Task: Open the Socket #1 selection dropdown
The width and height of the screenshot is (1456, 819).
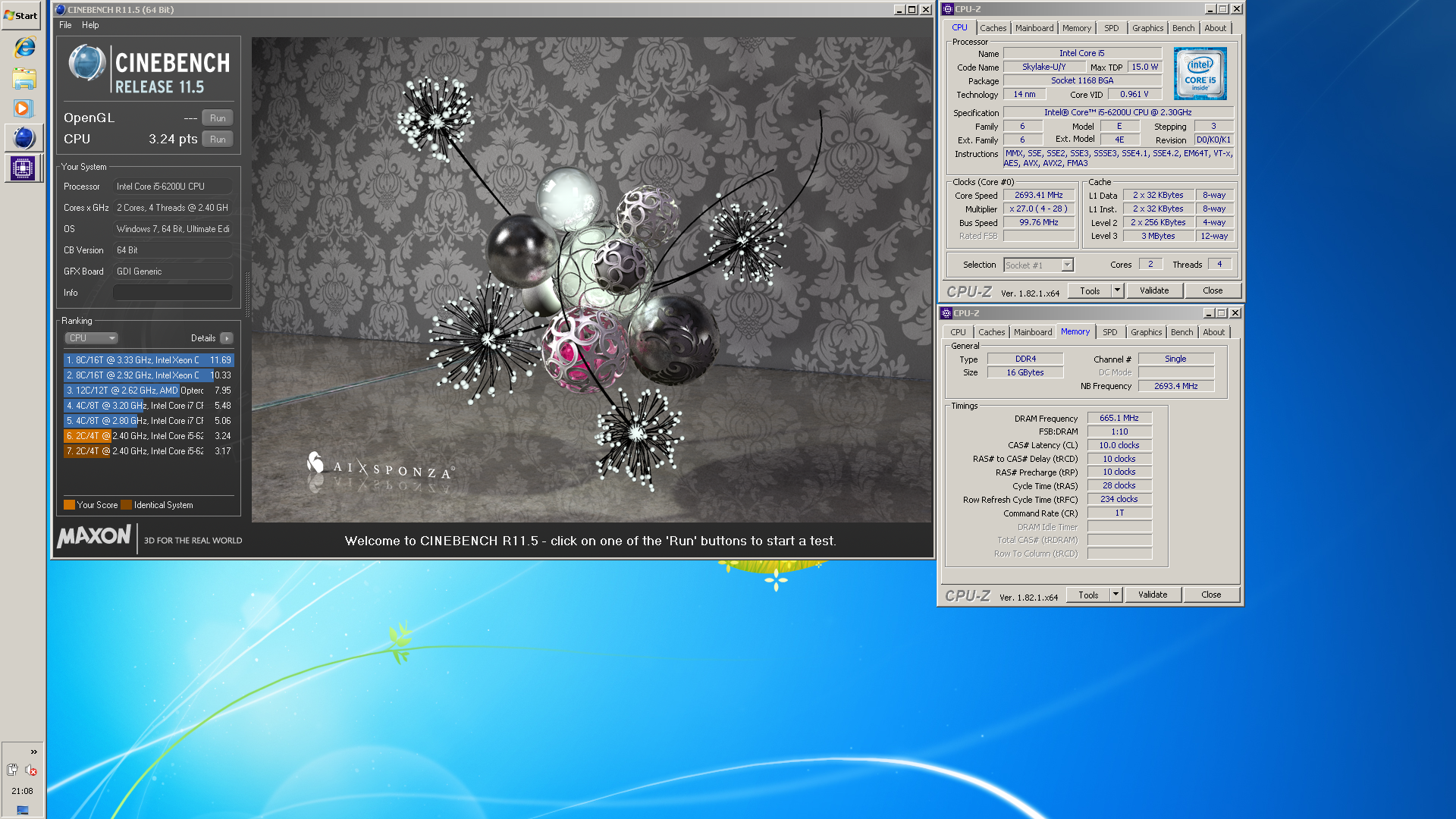Action: (x=1038, y=265)
